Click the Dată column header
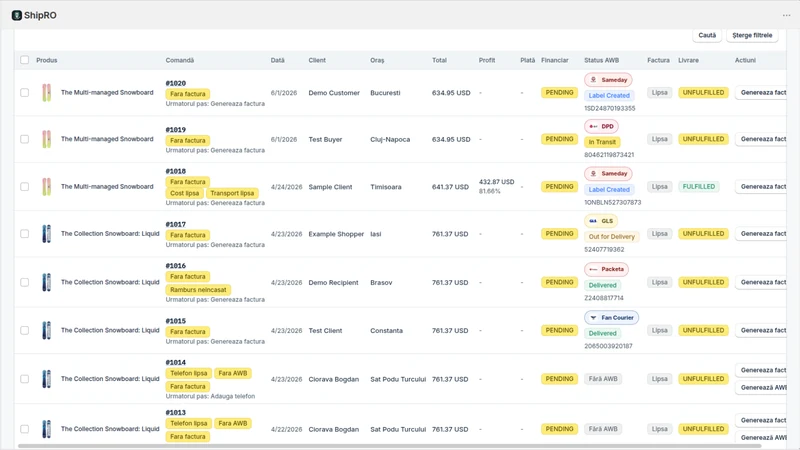800x450 pixels. (278, 60)
